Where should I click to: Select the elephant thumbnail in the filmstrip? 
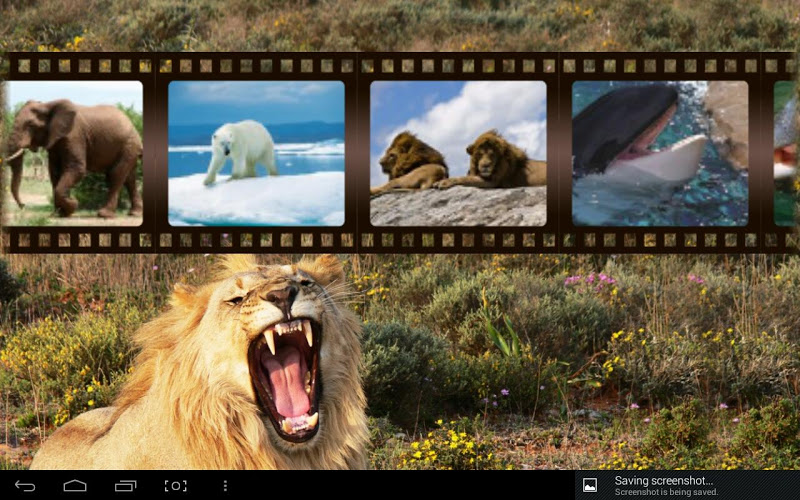pyautogui.click(x=72, y=153)
